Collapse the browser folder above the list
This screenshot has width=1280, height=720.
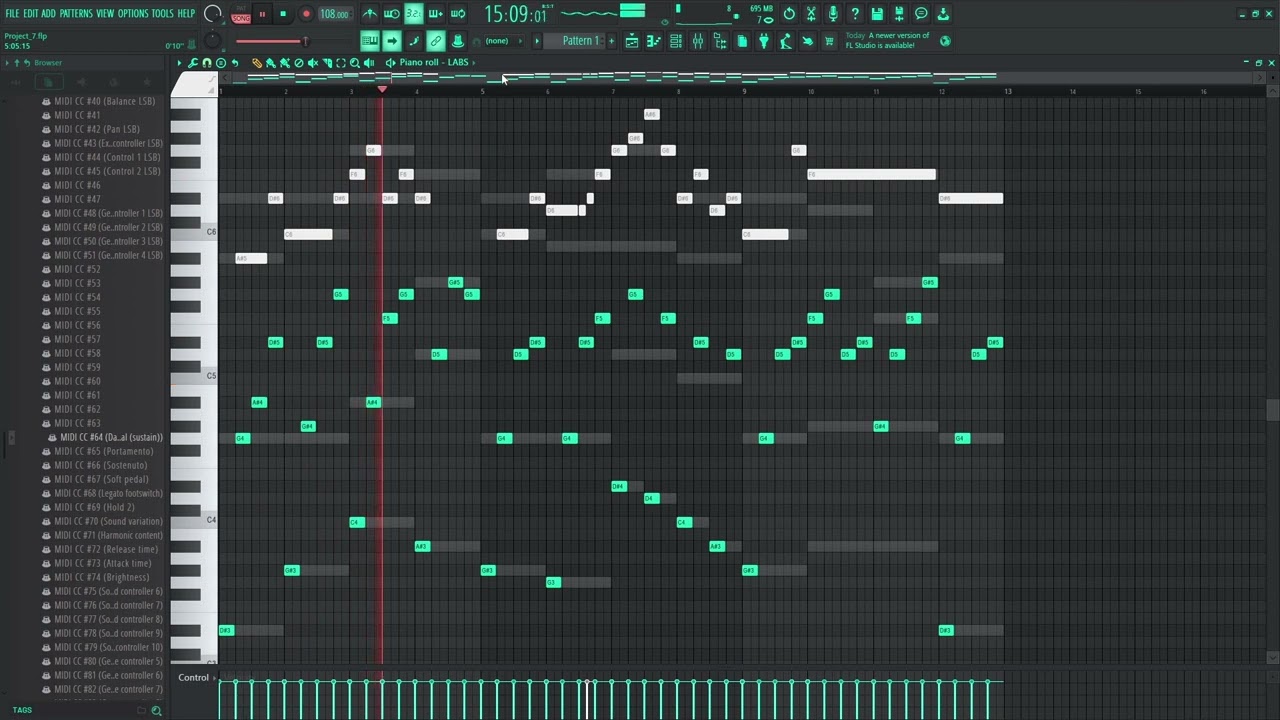click(x=16, y=63)
